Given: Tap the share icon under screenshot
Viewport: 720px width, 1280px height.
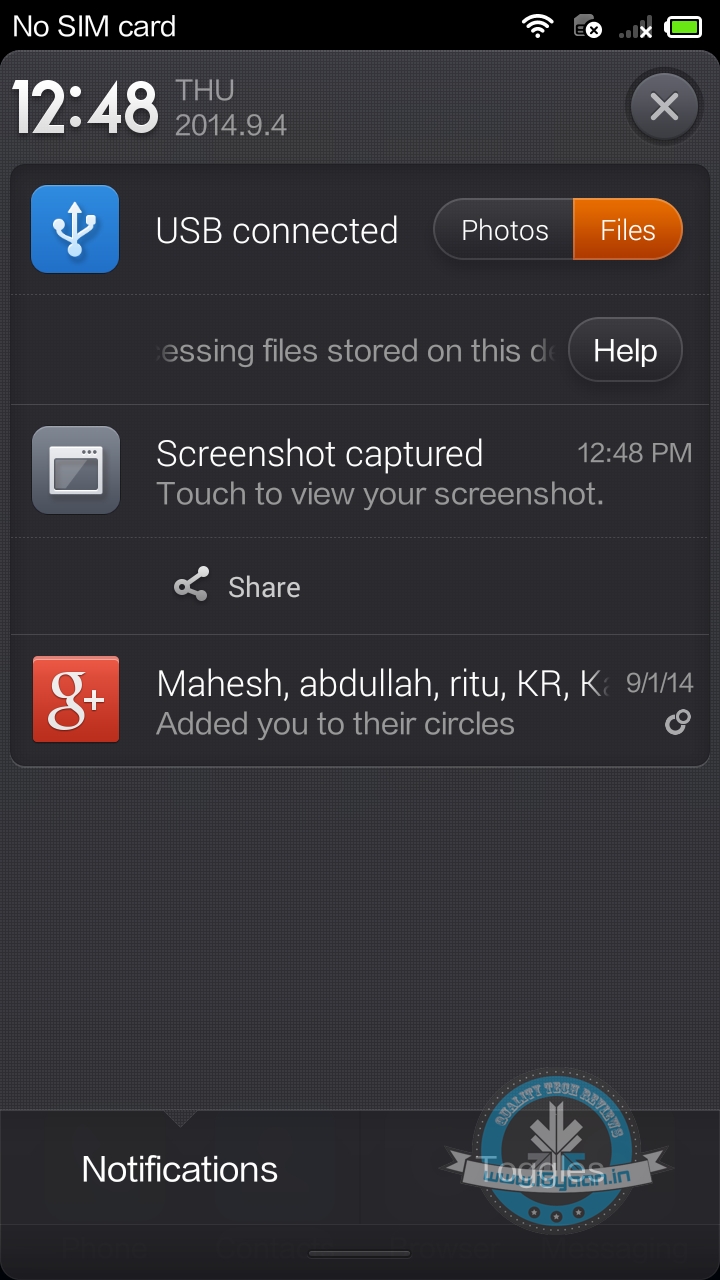Looking at the screenshot, I should 191,586.
